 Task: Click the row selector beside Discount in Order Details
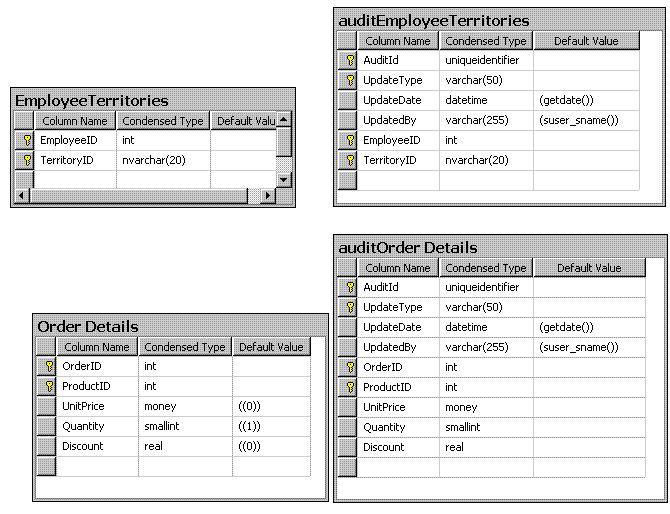(x=47, y=447)
